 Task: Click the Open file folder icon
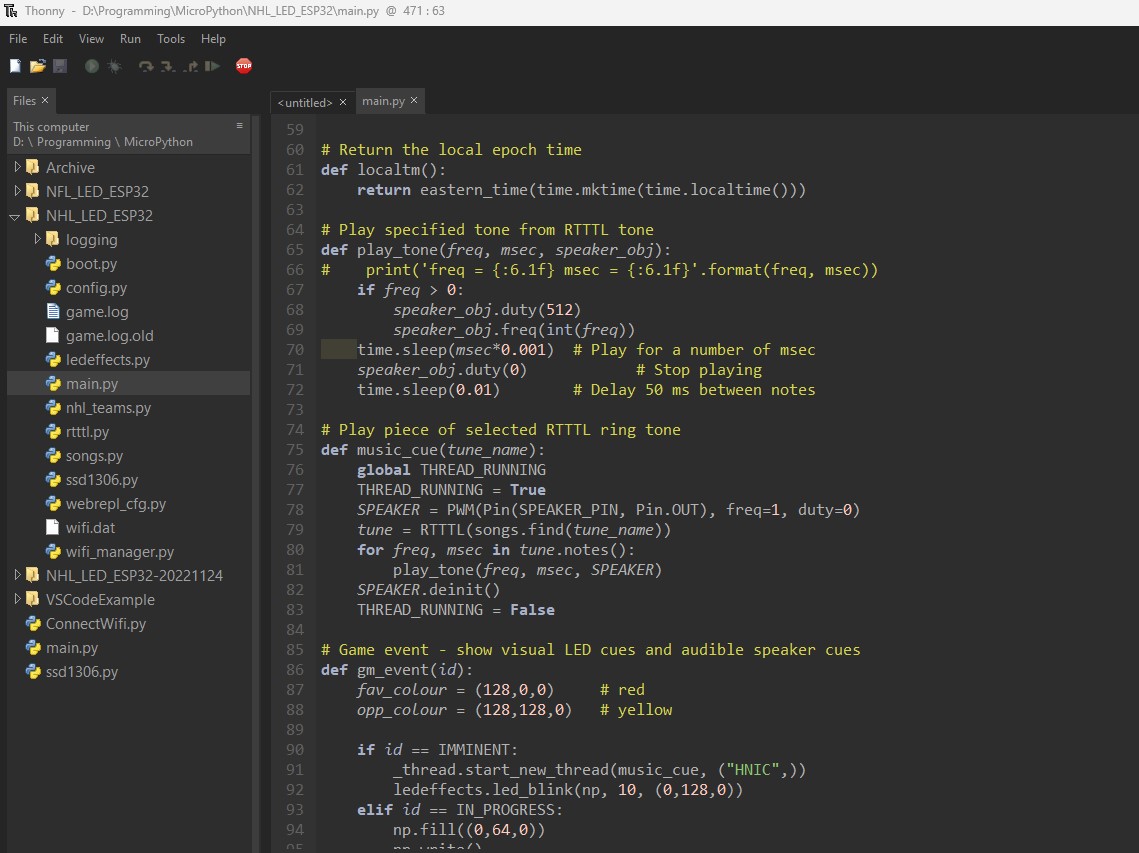pos(38,66)
